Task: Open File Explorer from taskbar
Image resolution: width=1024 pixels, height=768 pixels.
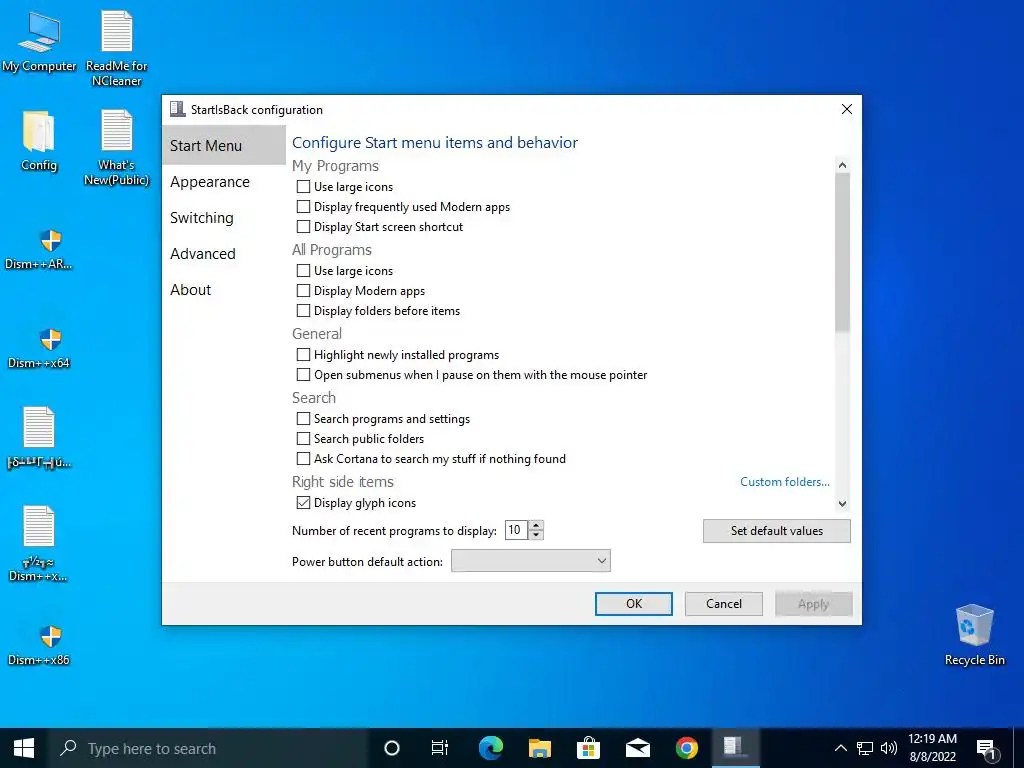Action: 539,748
